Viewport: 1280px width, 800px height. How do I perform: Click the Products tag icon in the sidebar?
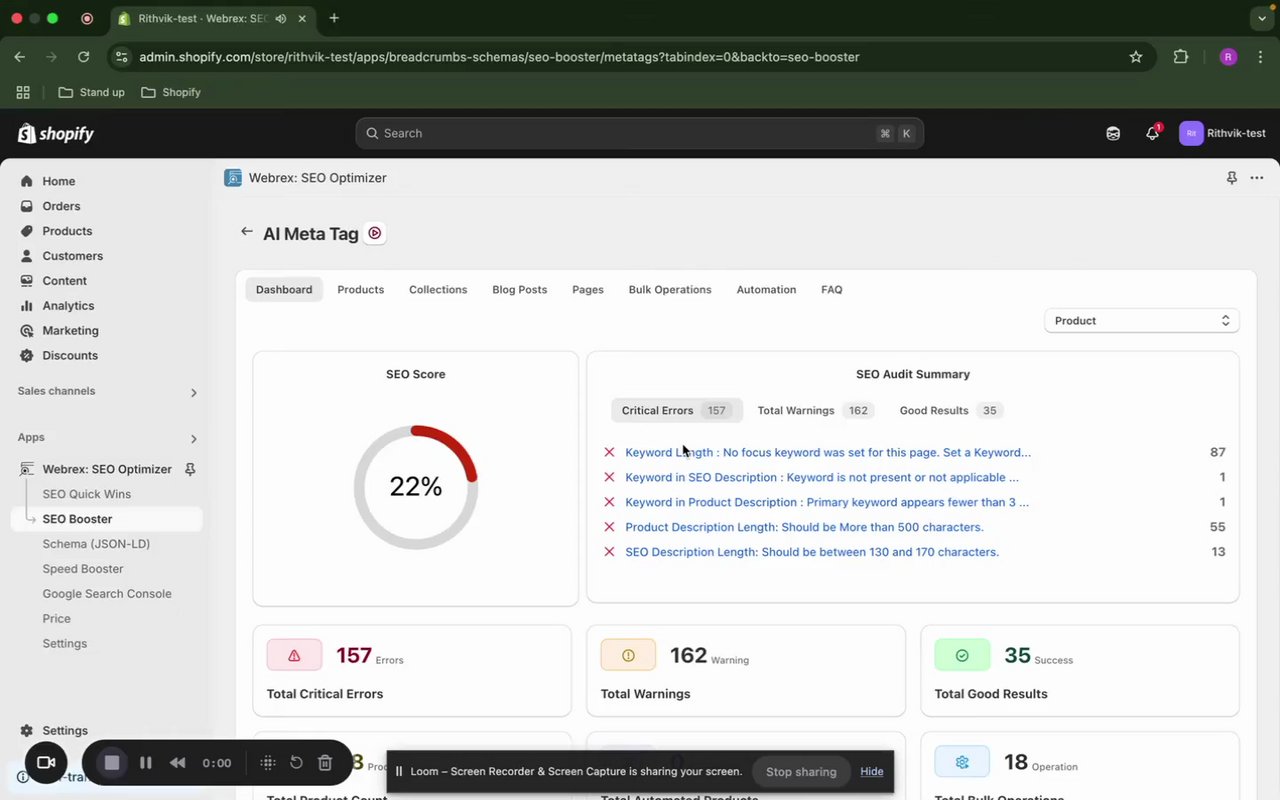click(x=27, y=231)
